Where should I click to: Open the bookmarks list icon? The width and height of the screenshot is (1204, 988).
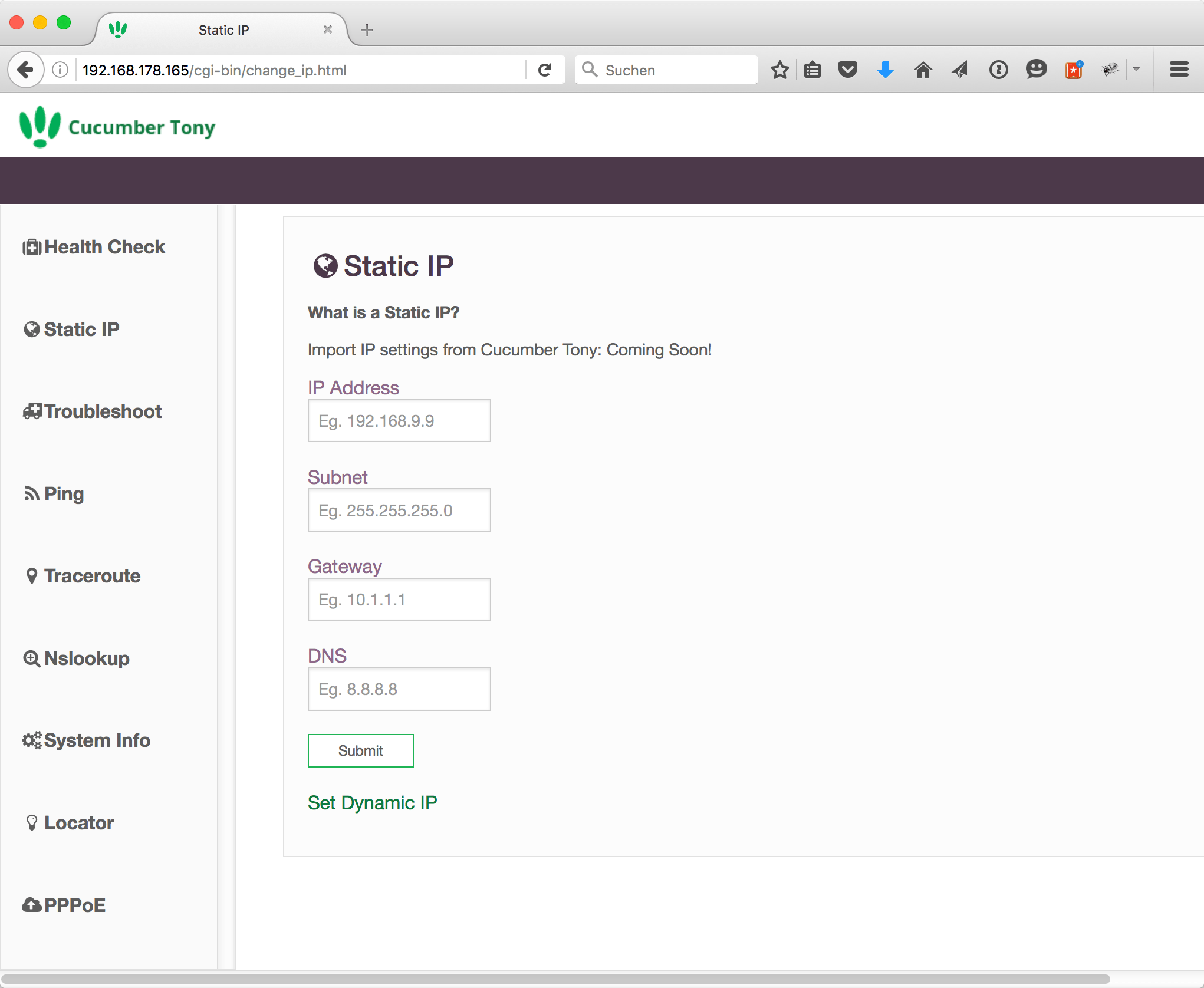click(812, 70)
